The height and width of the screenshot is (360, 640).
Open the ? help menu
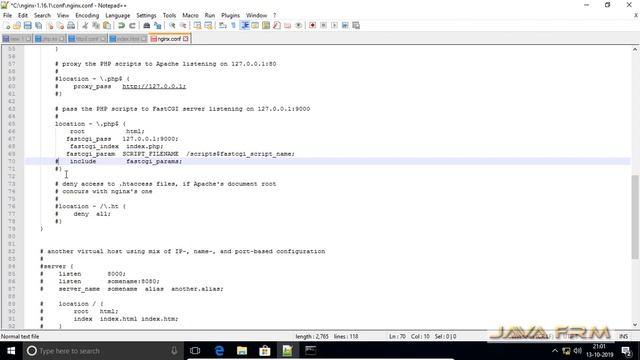click(x=275, y=16)
